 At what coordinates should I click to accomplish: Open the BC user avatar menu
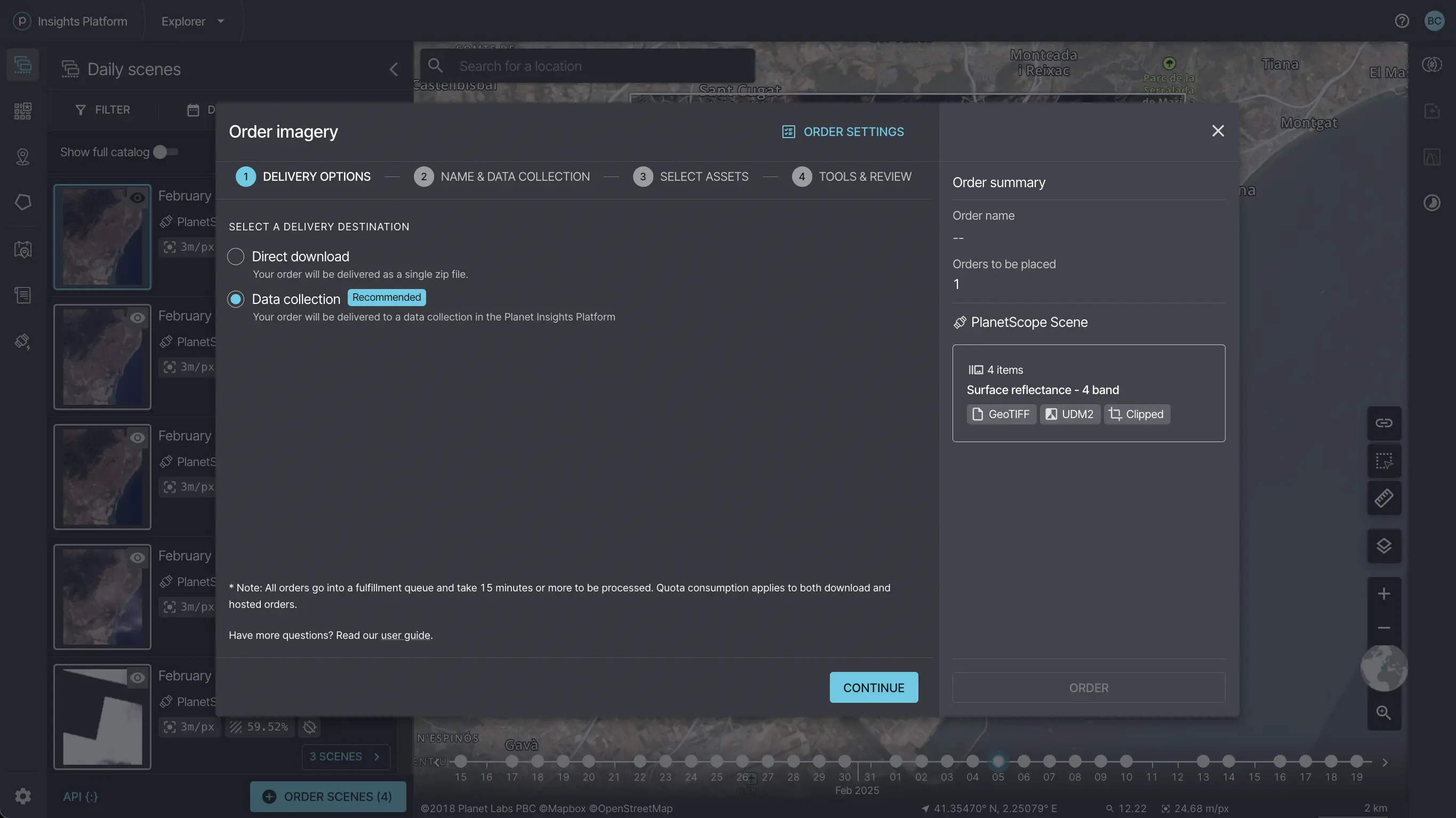click(1434, 21)
